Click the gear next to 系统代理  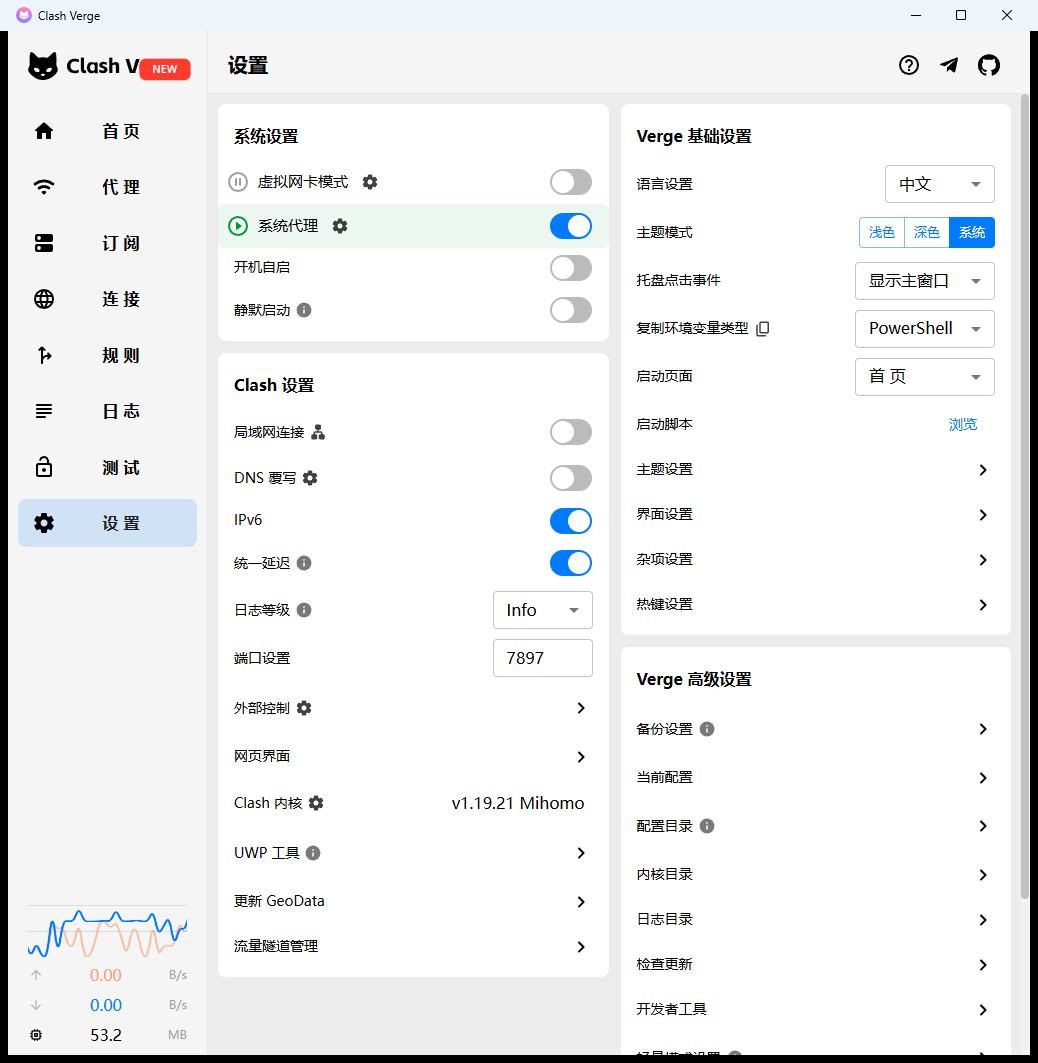tap(340, 226)
